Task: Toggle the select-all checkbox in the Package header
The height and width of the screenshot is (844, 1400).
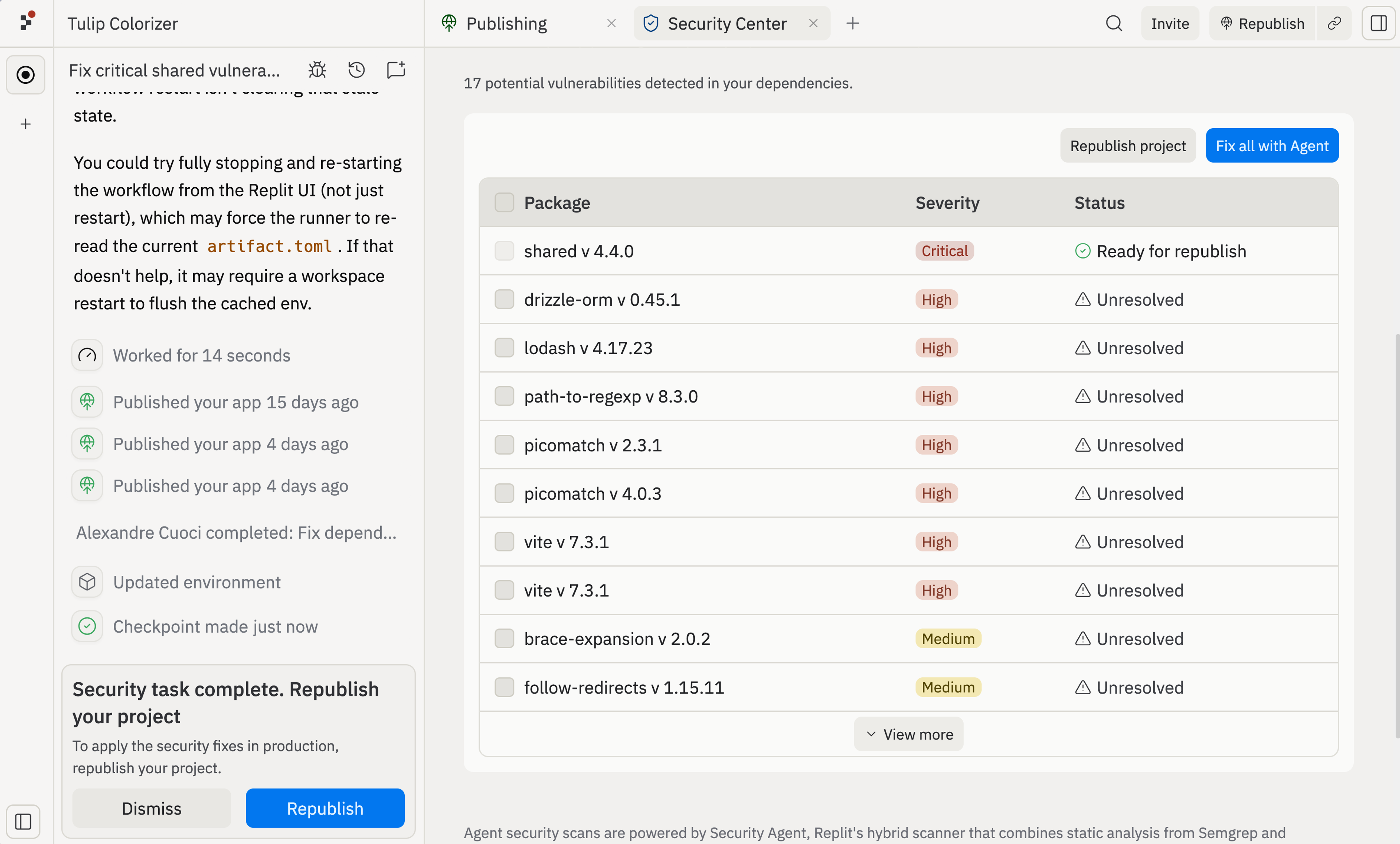Action: coord(504,202)
